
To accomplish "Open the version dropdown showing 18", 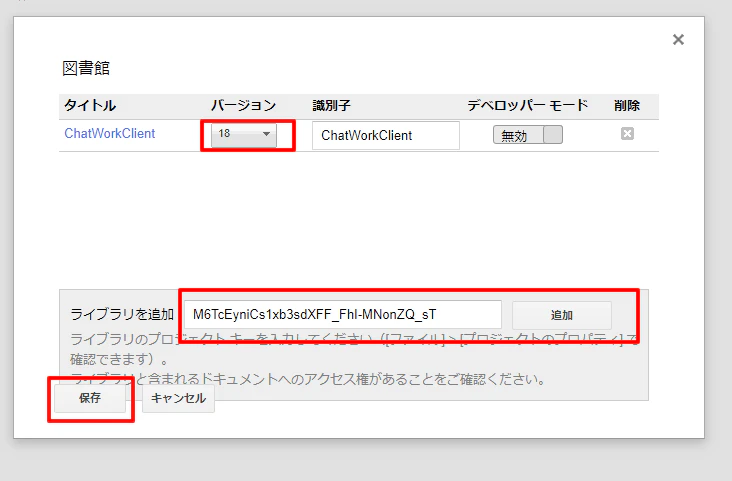I will [x=244, y=135].
